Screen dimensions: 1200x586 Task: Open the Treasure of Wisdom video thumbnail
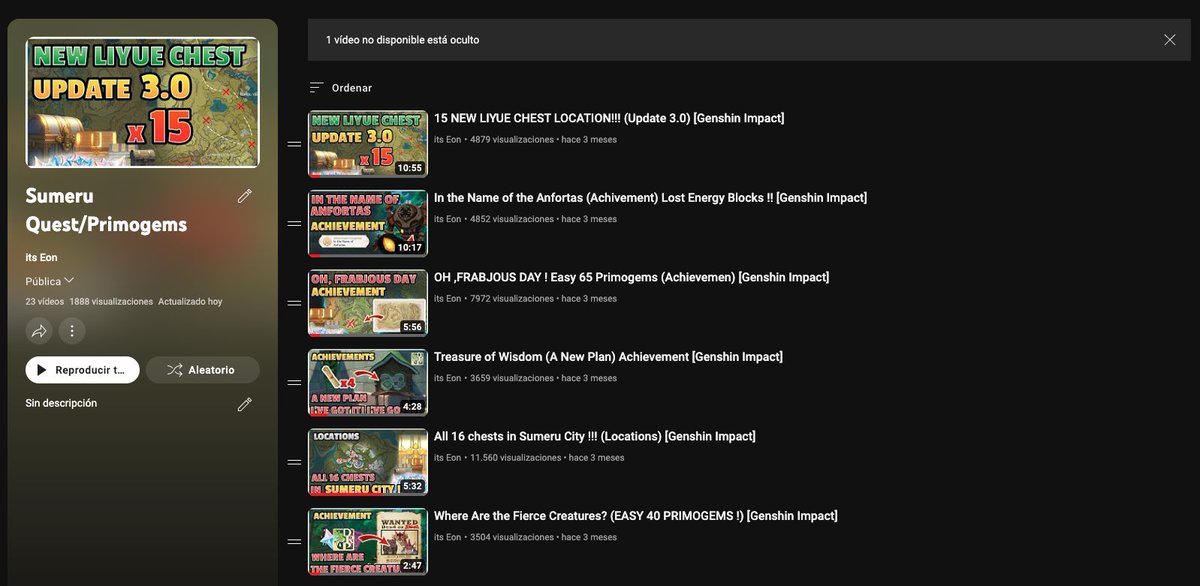(x=368, y=382)
